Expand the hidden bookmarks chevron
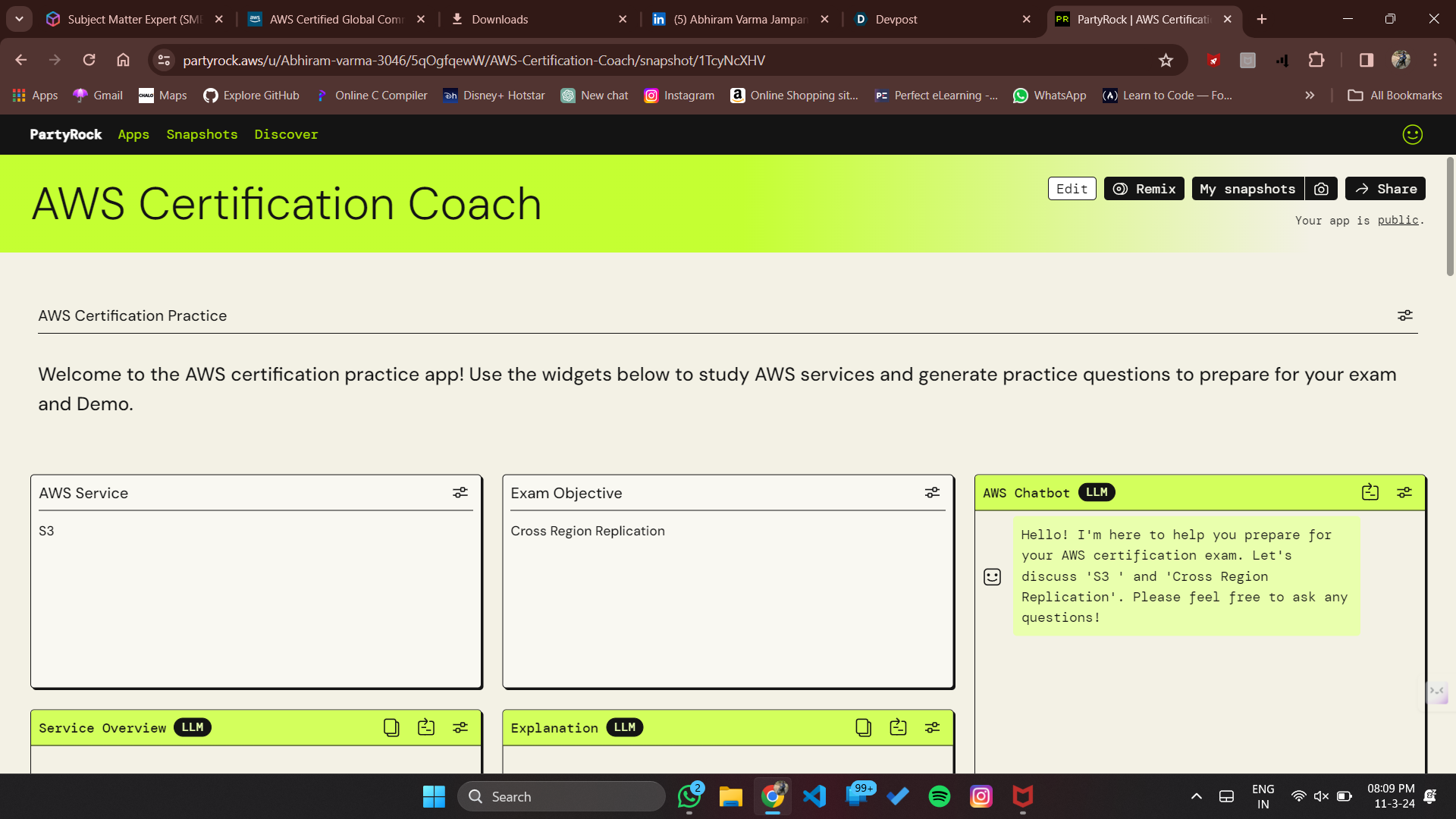This screenshot has height=819, width=1456. coord(1310,96)
